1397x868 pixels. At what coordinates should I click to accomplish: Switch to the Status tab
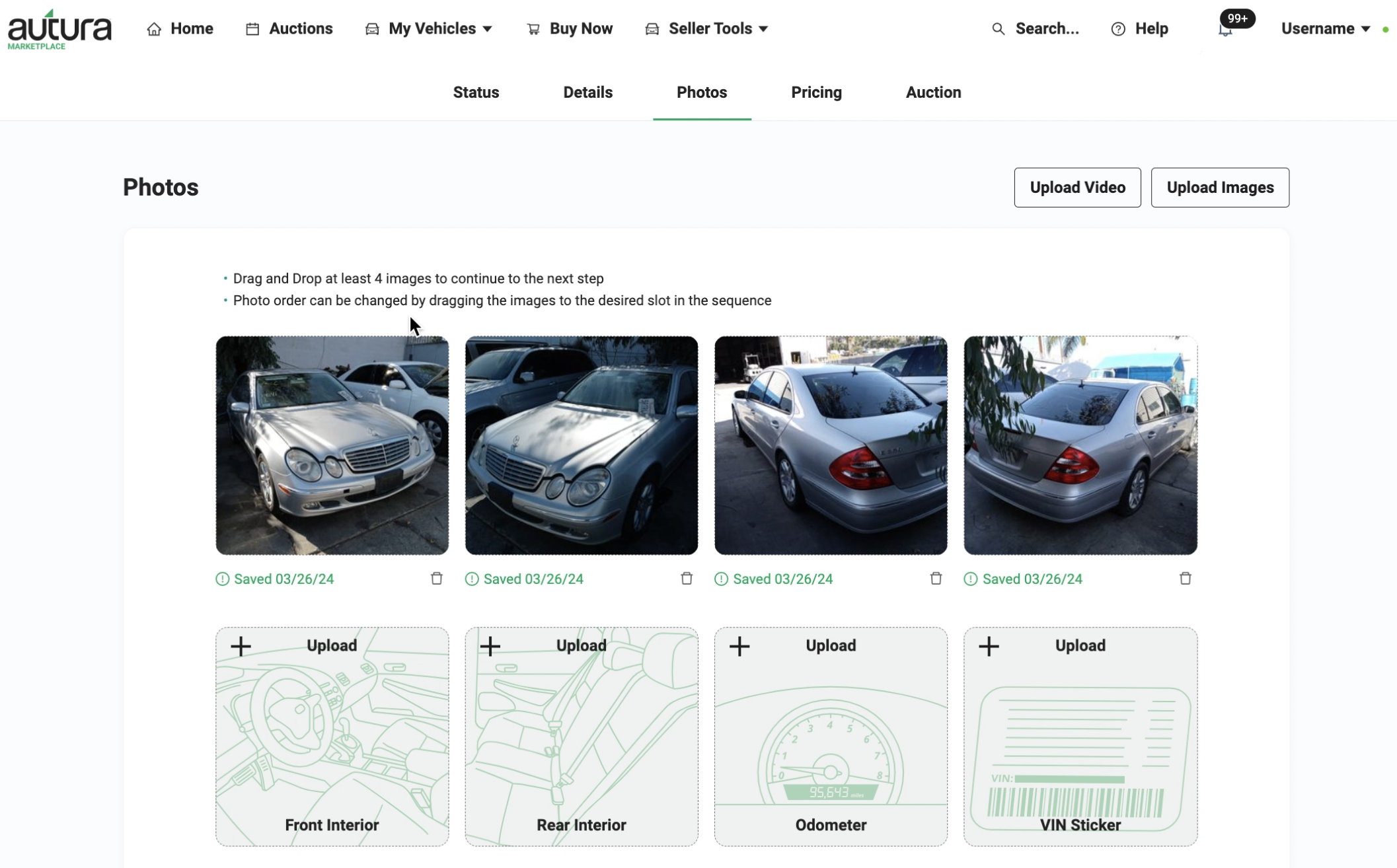pyautogui.click(x=476, y=92)
